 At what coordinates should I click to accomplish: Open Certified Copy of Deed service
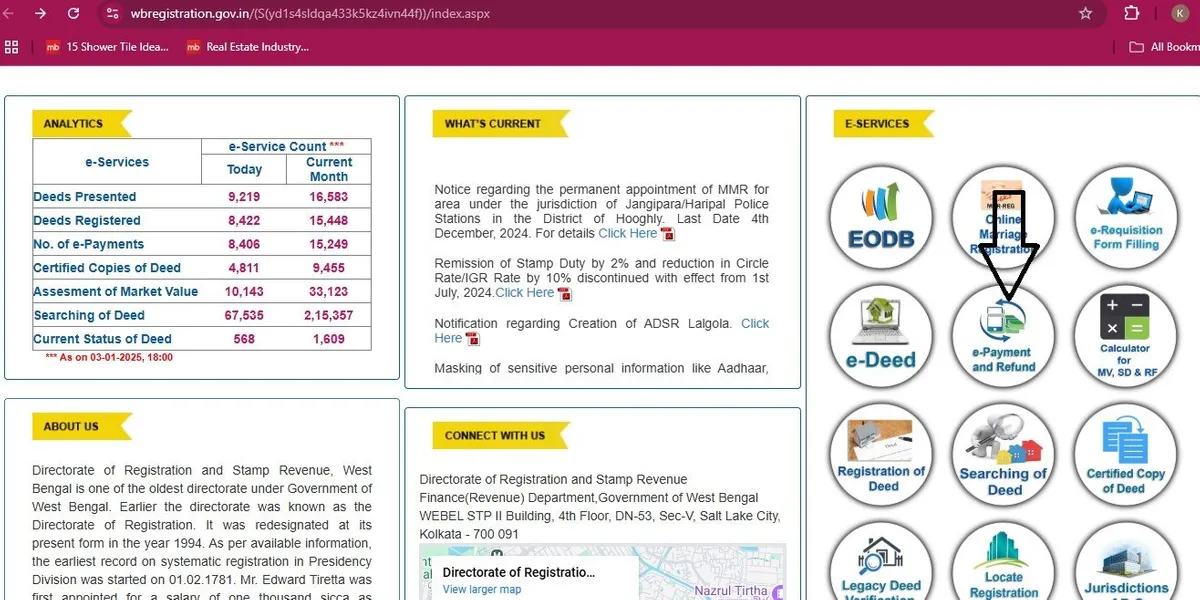click(x=1125, y=455)
